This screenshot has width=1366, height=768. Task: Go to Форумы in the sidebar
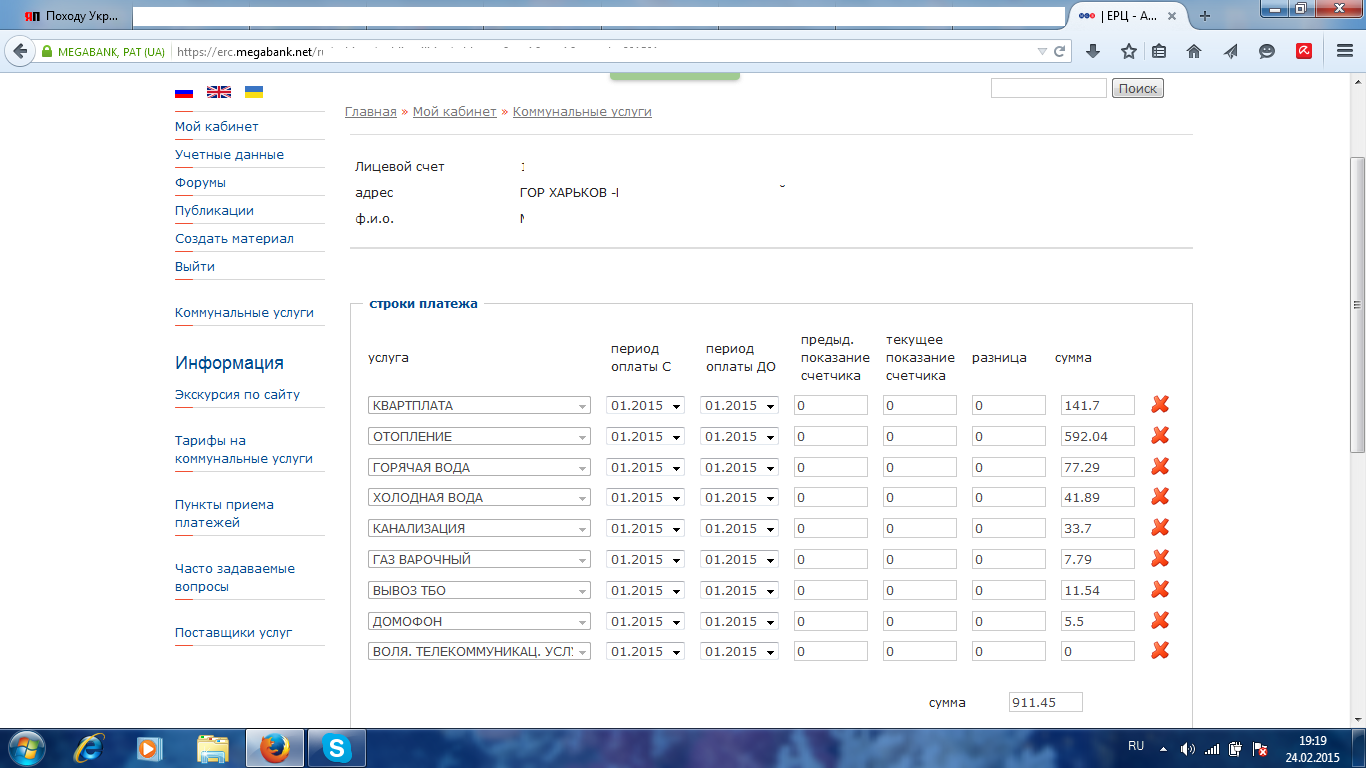tap(200, 183)
